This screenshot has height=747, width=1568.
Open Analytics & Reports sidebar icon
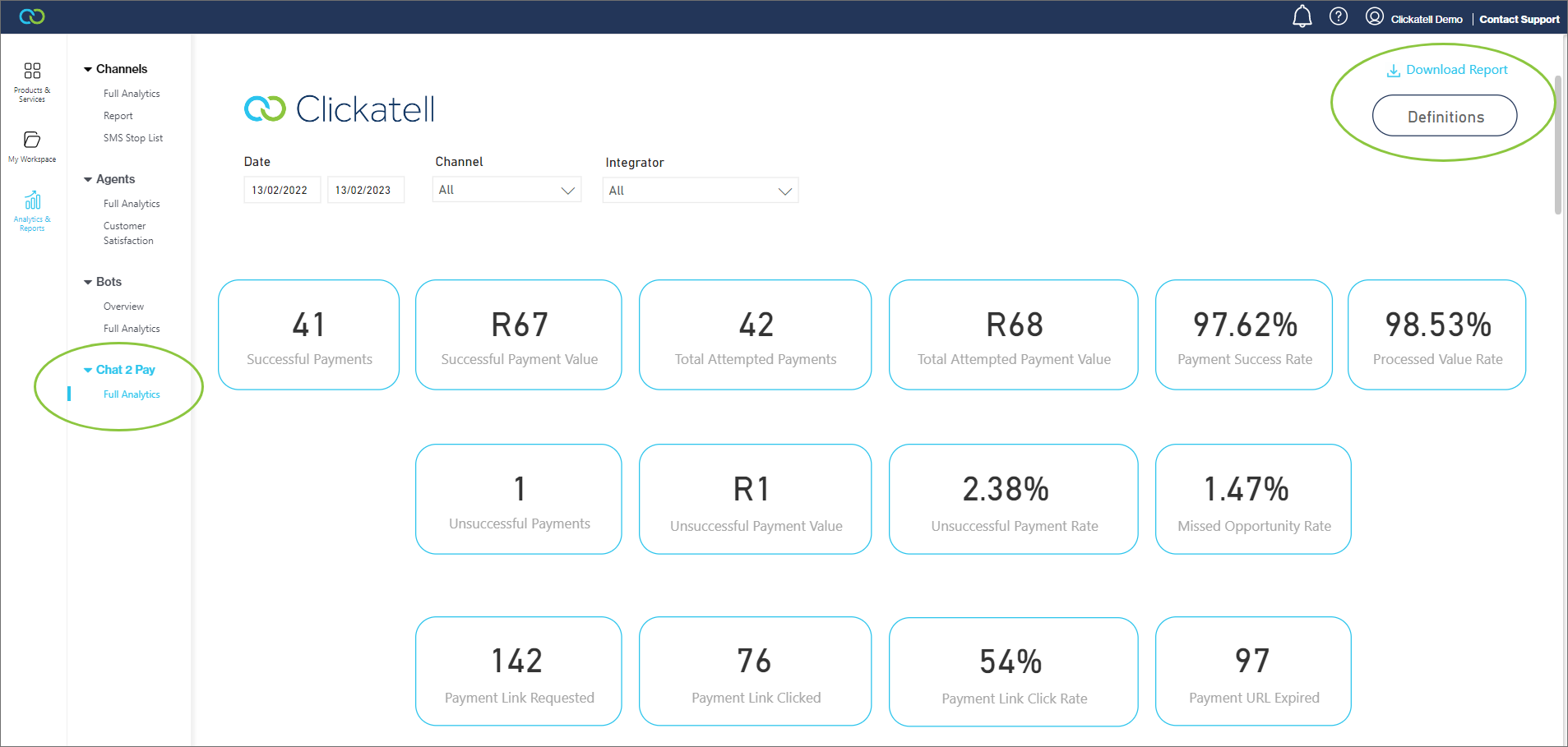pos(32,211)
